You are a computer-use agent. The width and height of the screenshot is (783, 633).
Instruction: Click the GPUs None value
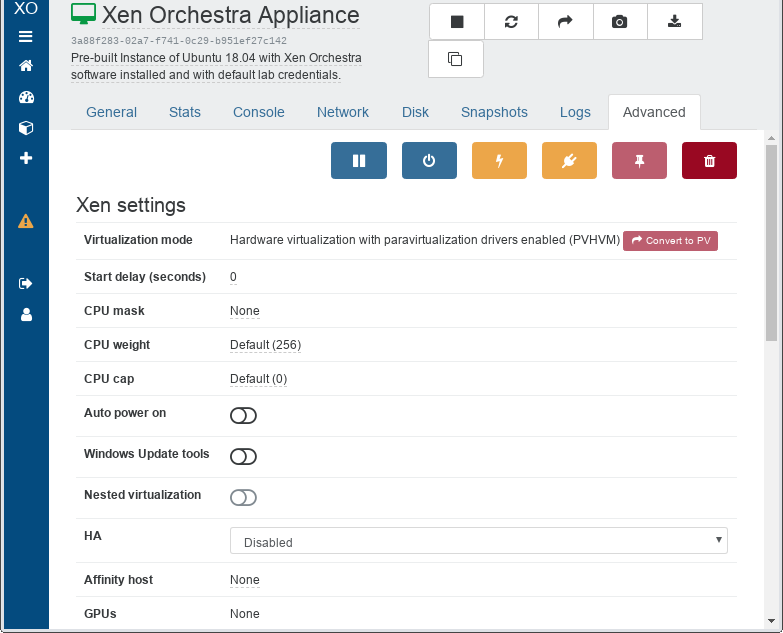pos(245,614)
